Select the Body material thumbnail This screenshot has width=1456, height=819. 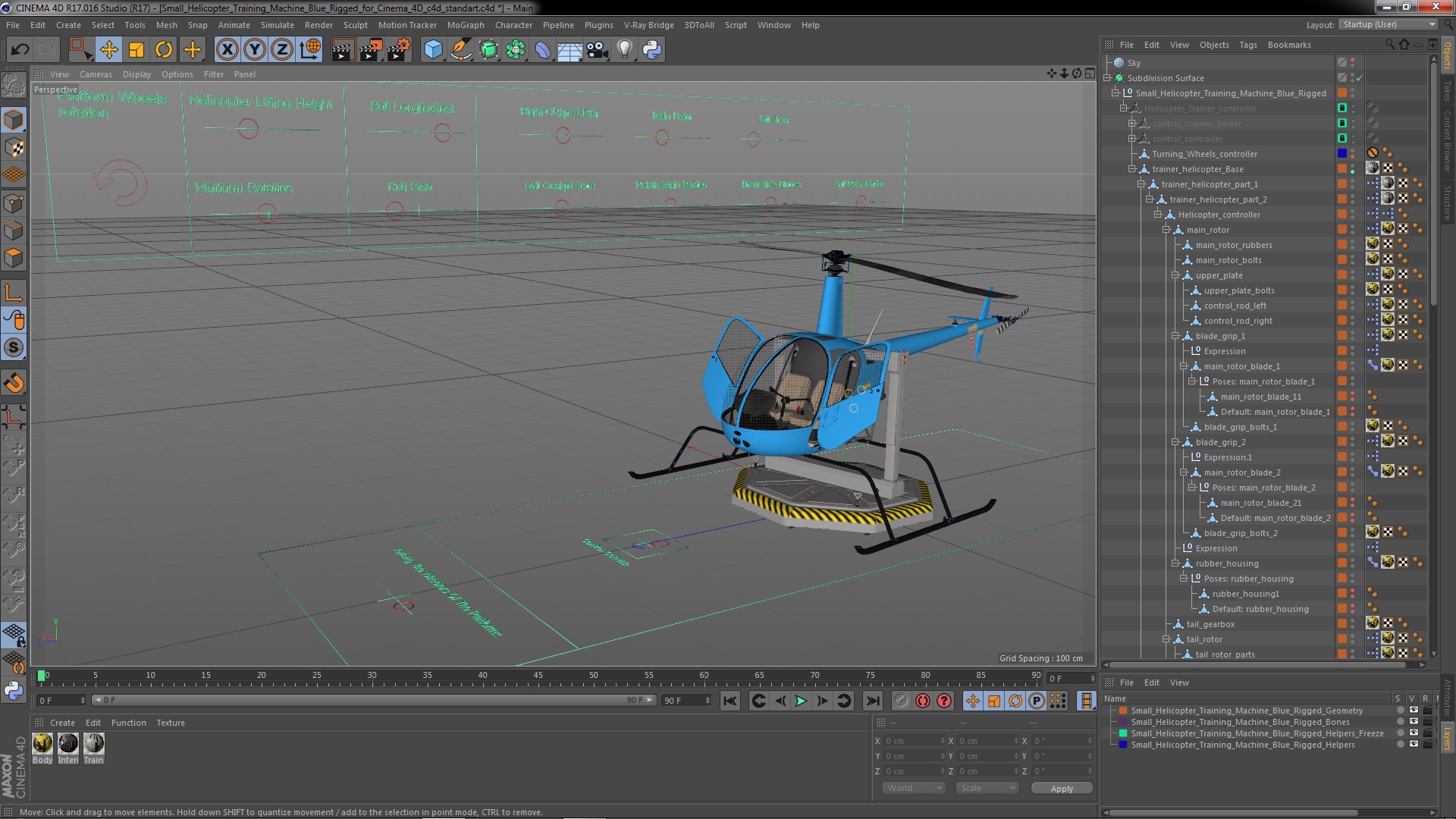click(x=42, y=744)
